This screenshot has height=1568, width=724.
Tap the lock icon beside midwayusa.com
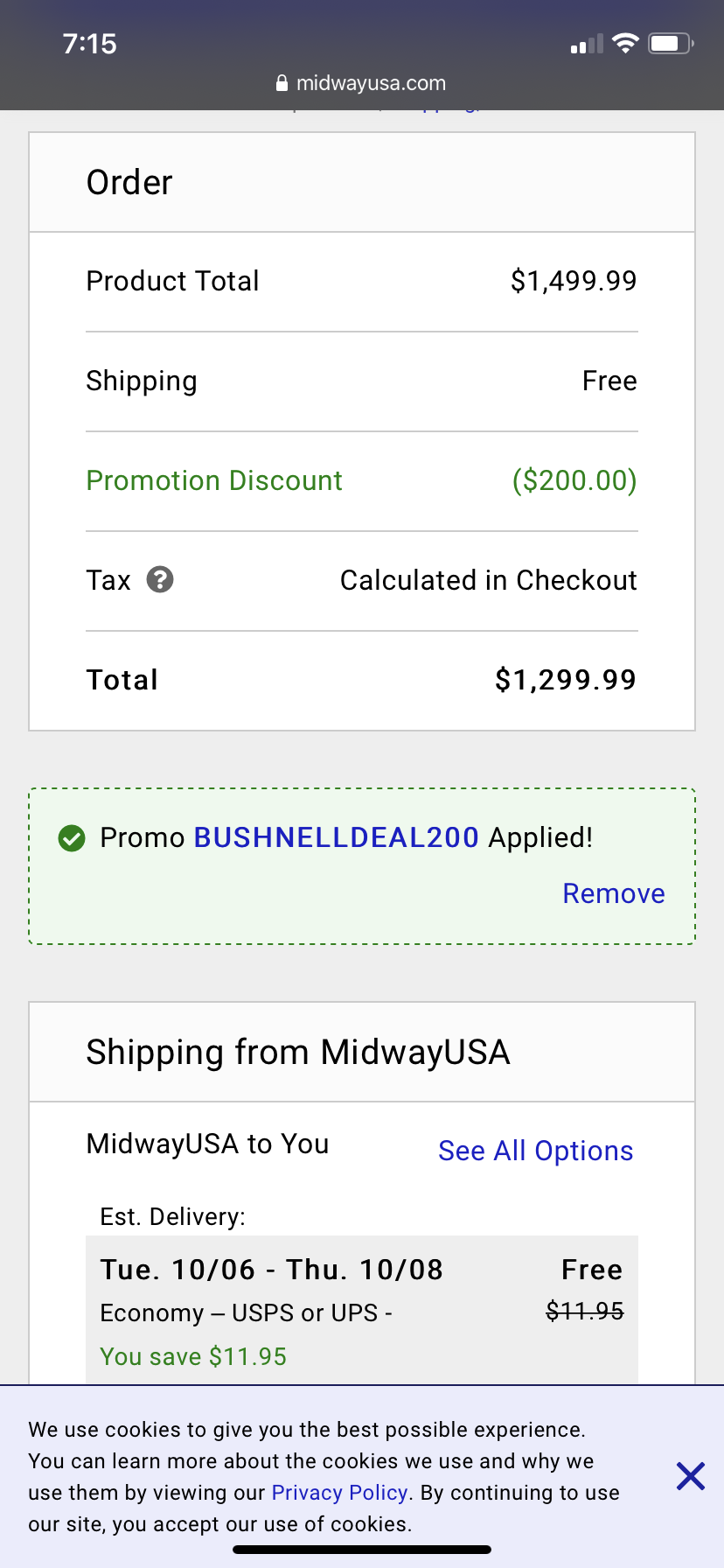[x=282, y=83]
